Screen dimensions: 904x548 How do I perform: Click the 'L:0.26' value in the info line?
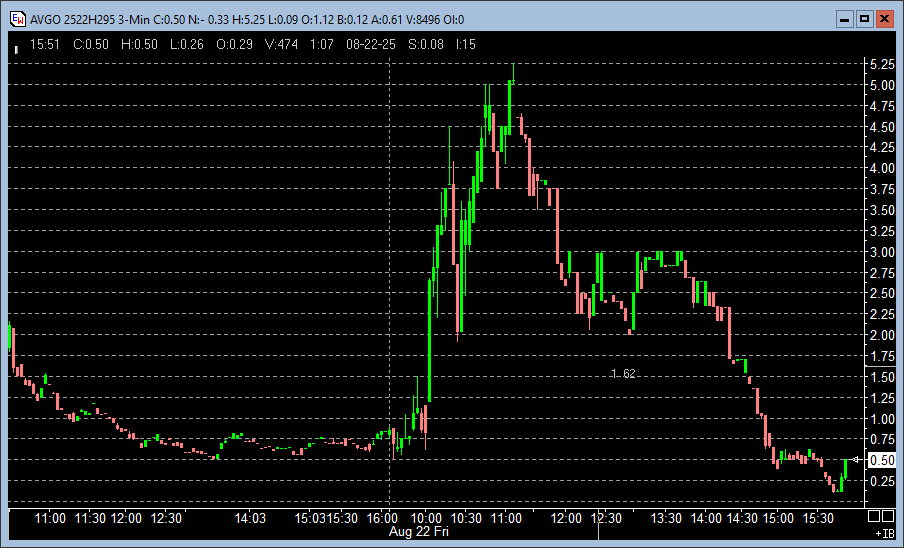pos(187,44)
